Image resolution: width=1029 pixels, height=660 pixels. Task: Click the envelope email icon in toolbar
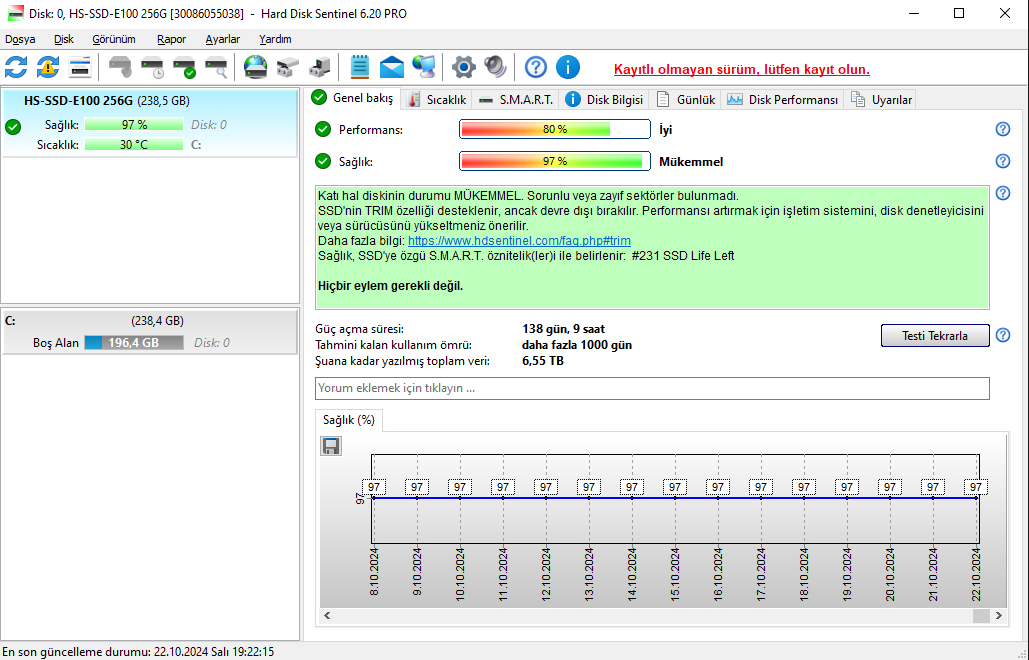[392, 67]
